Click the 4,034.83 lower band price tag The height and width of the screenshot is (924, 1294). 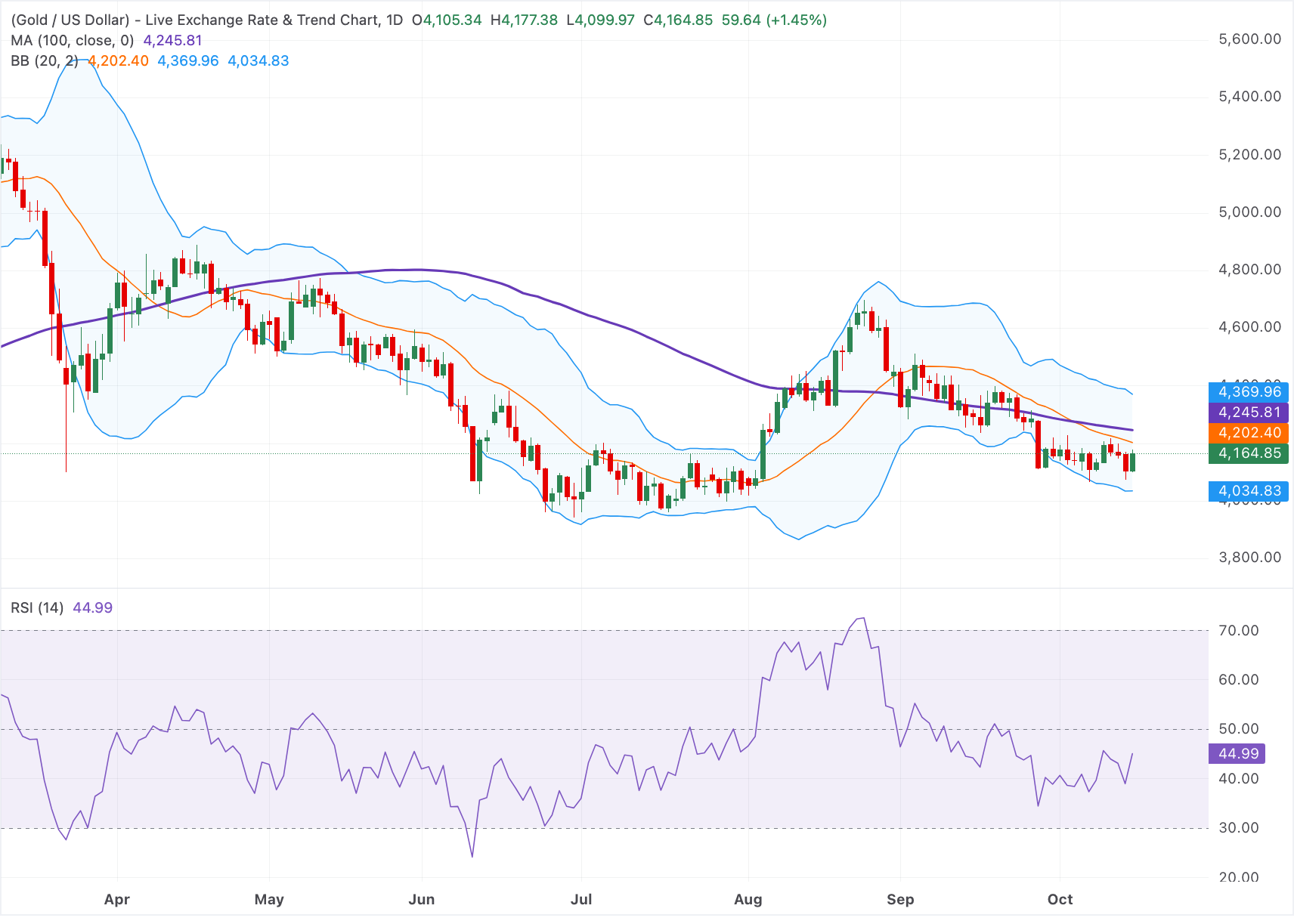pyautogui.click(x=1249, y=490)
